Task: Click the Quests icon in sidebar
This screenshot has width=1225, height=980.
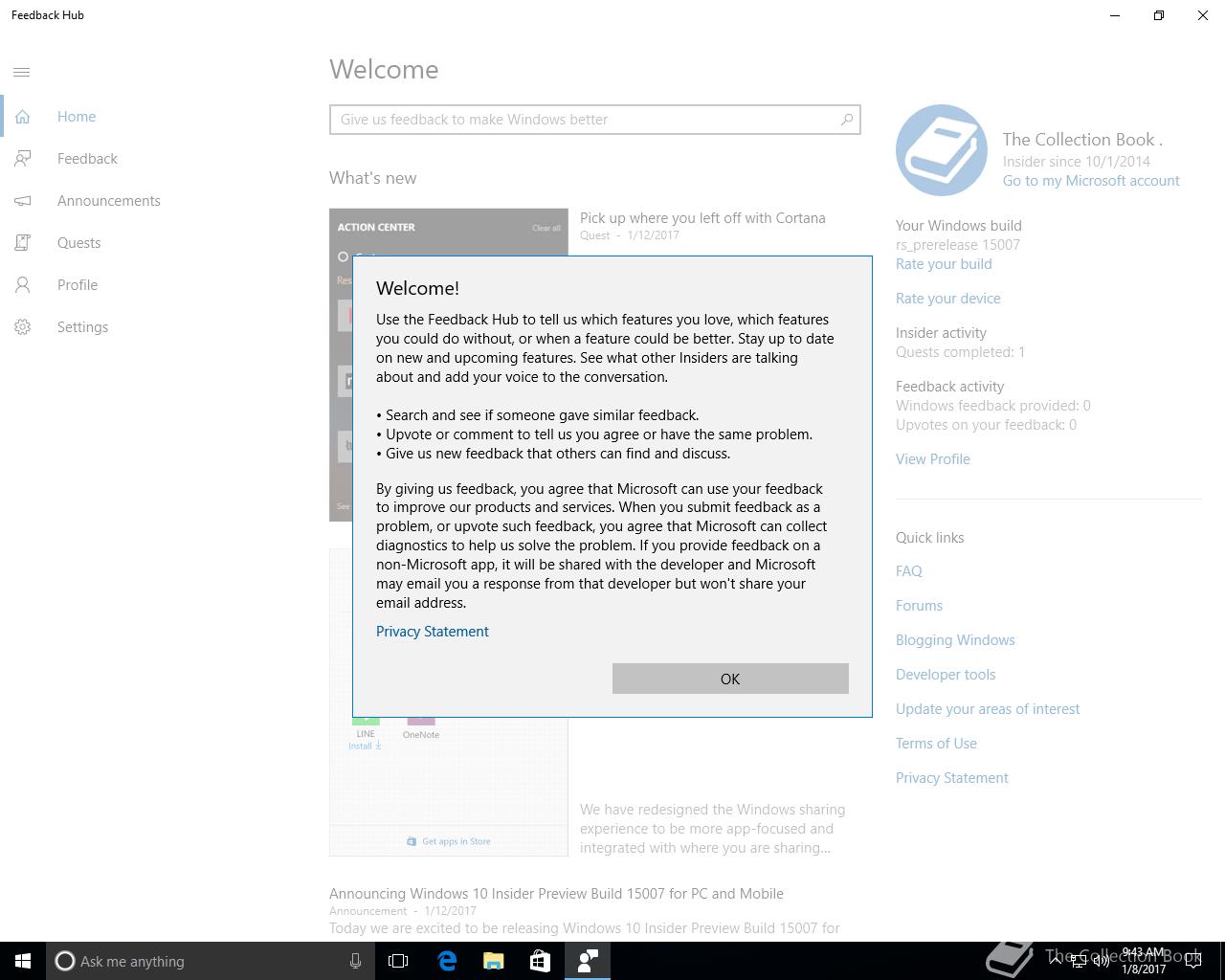Action: pos(22,243)
